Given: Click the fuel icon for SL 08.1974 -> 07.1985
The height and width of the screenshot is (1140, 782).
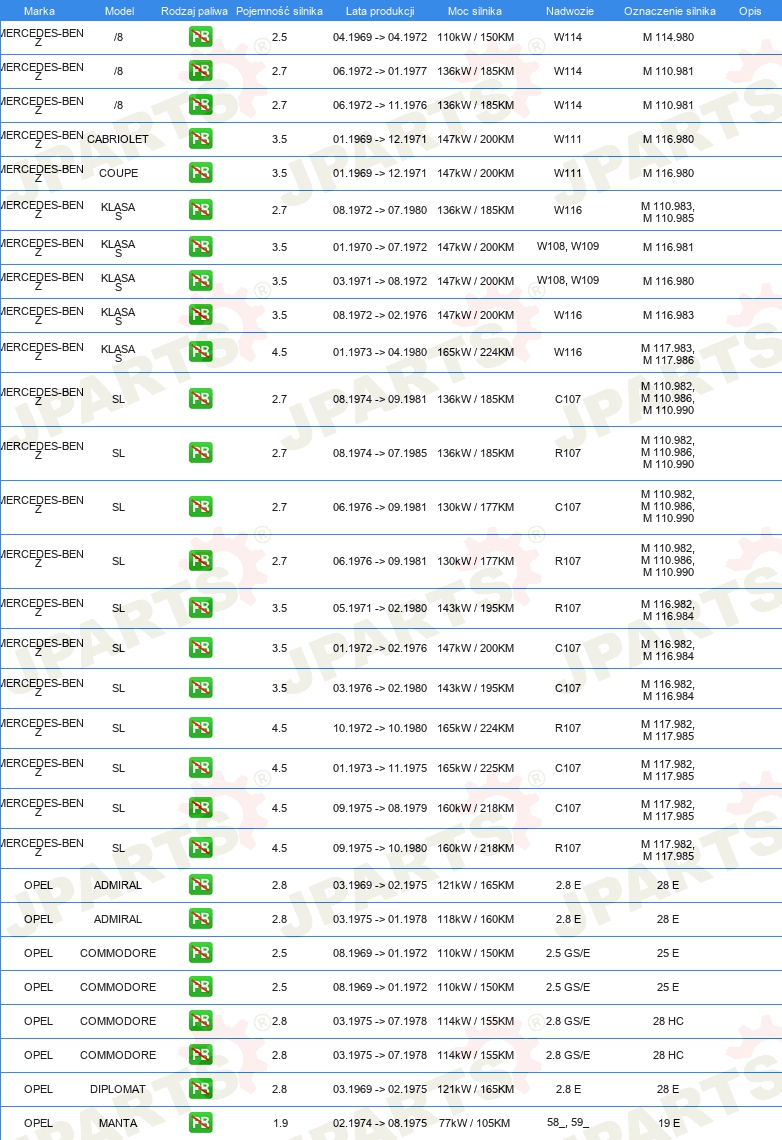Looking at the screenshot, I should tap(201, 453).
